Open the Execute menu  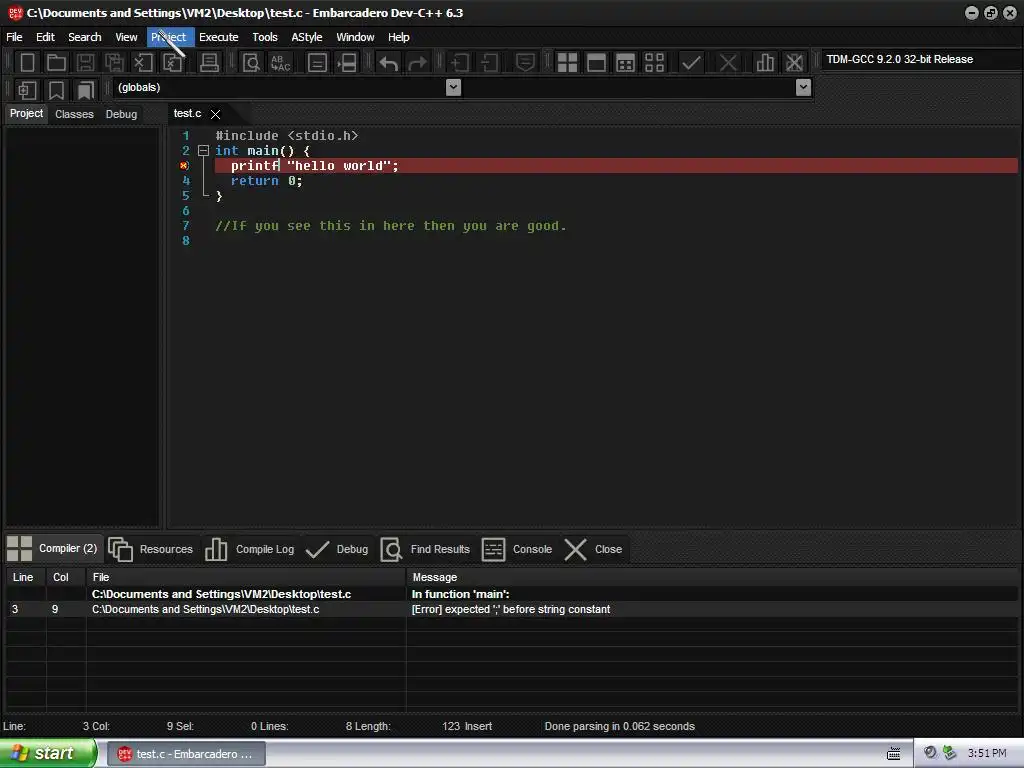coord(219,37)
